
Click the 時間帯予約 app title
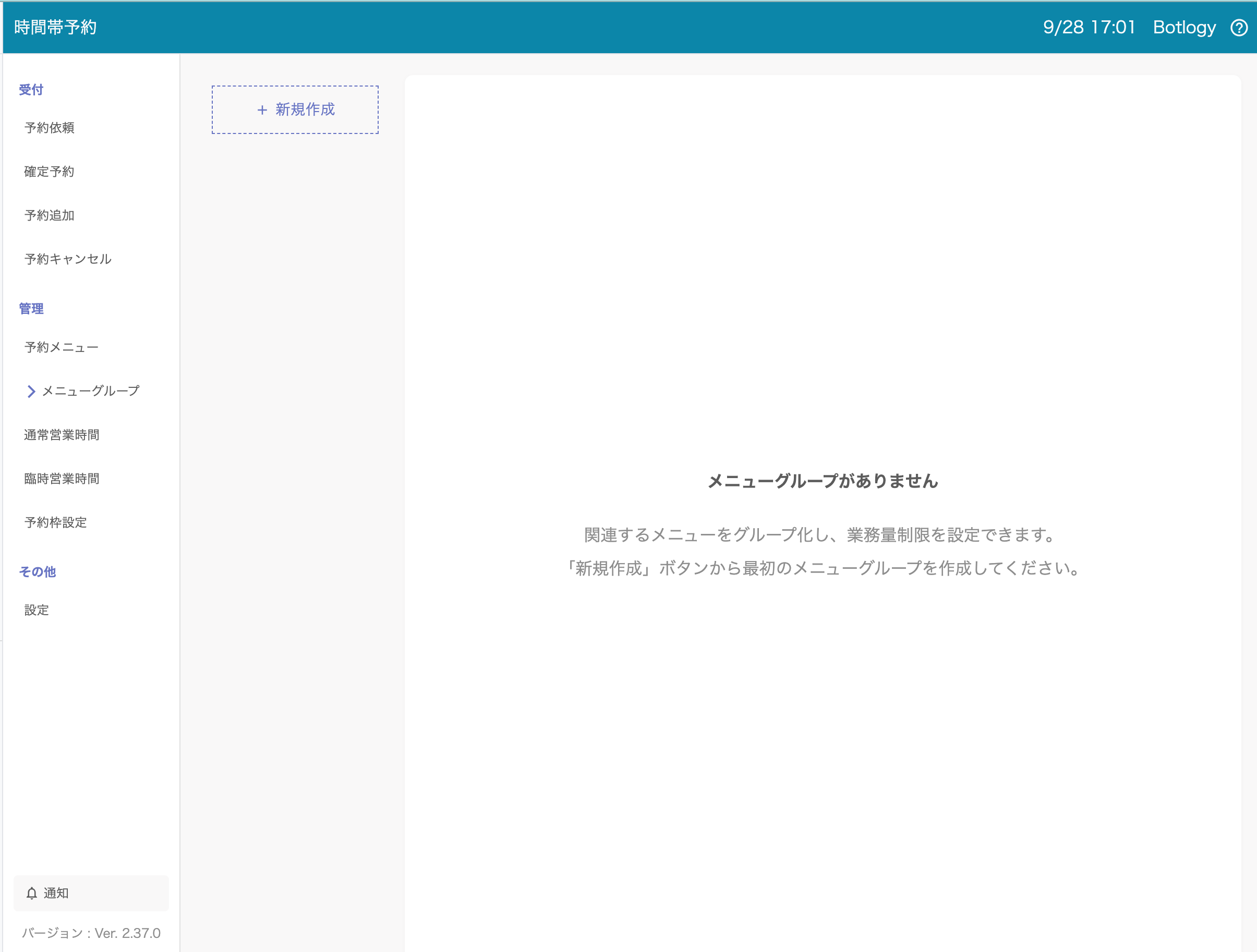click(55, 27)
